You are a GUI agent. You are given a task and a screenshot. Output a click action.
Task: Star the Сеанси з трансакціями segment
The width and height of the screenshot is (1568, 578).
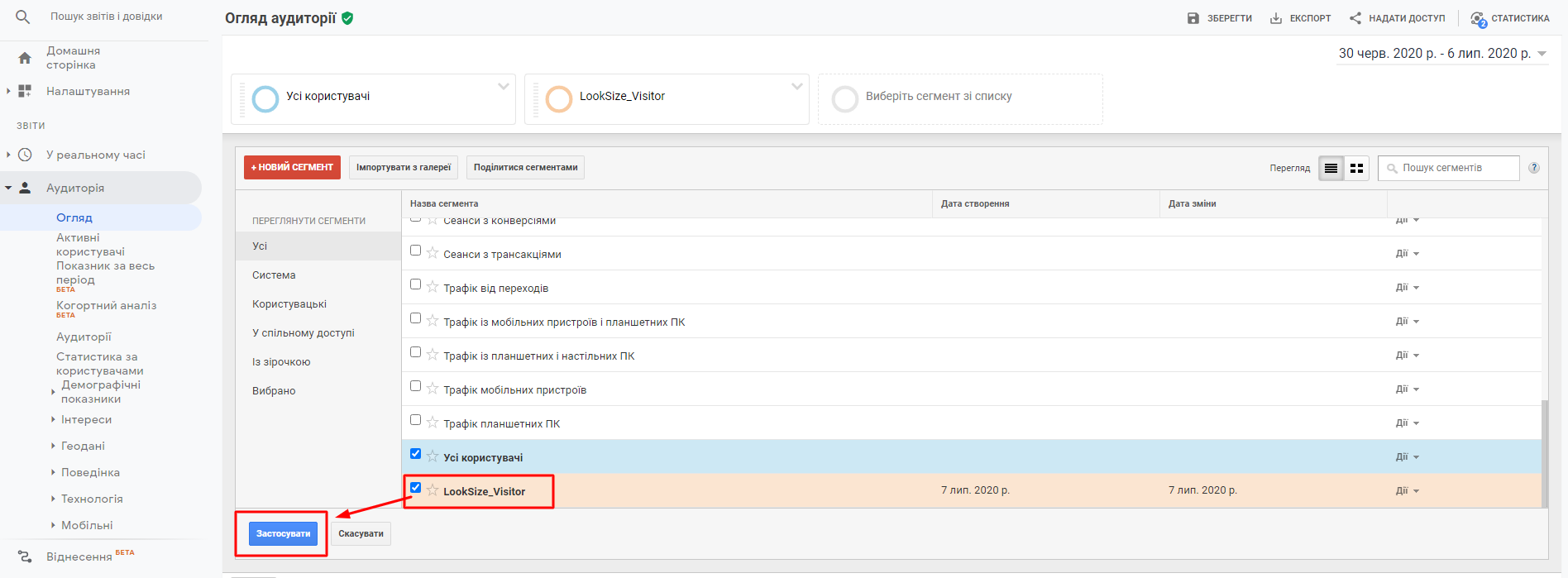pyautogui.click(x=433, y=253)
